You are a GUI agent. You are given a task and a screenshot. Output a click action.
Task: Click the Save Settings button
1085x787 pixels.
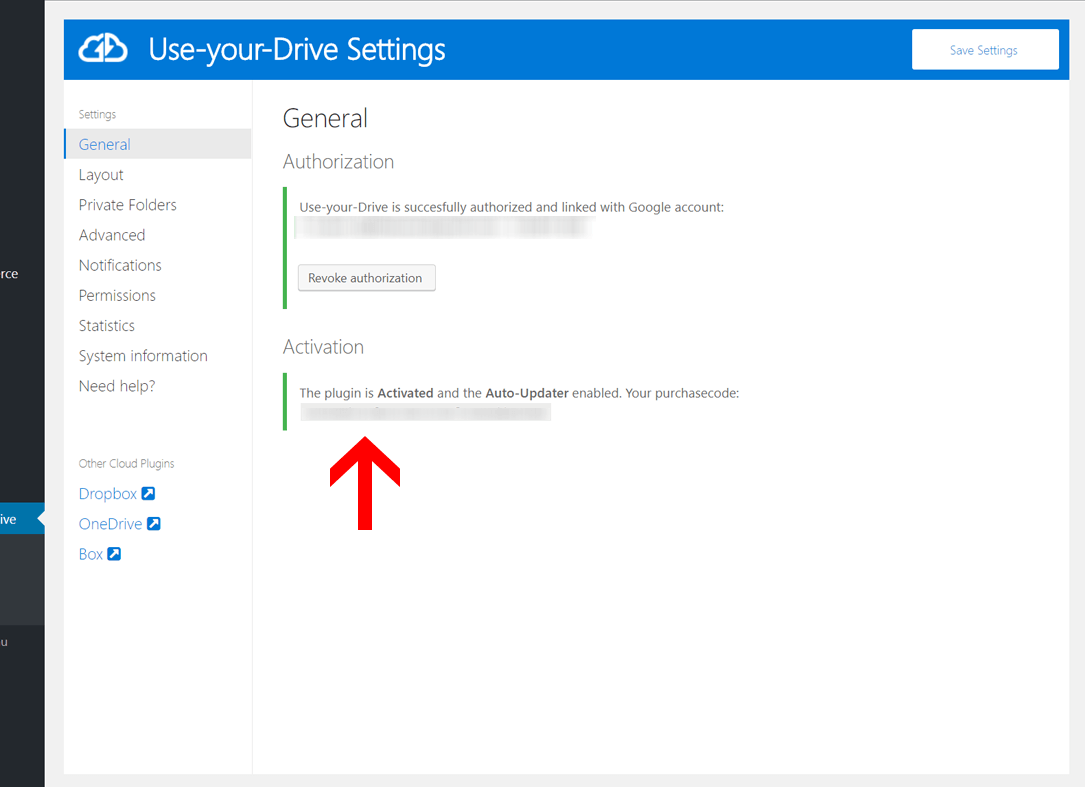[x=985, y=50]
